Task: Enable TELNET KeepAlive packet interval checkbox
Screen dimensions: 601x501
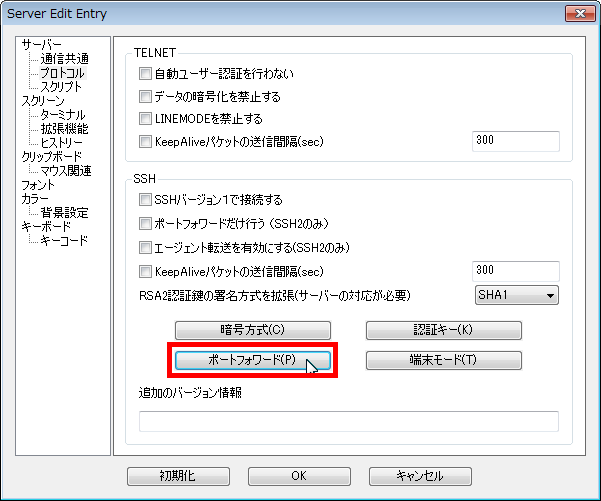Action: 145,141
